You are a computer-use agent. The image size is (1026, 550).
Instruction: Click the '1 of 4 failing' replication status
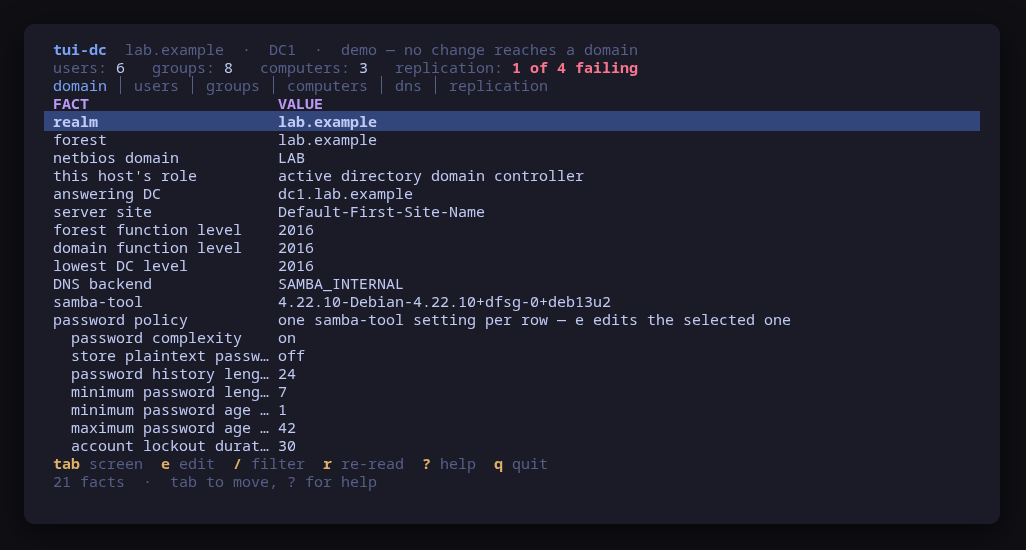(575, 68)
